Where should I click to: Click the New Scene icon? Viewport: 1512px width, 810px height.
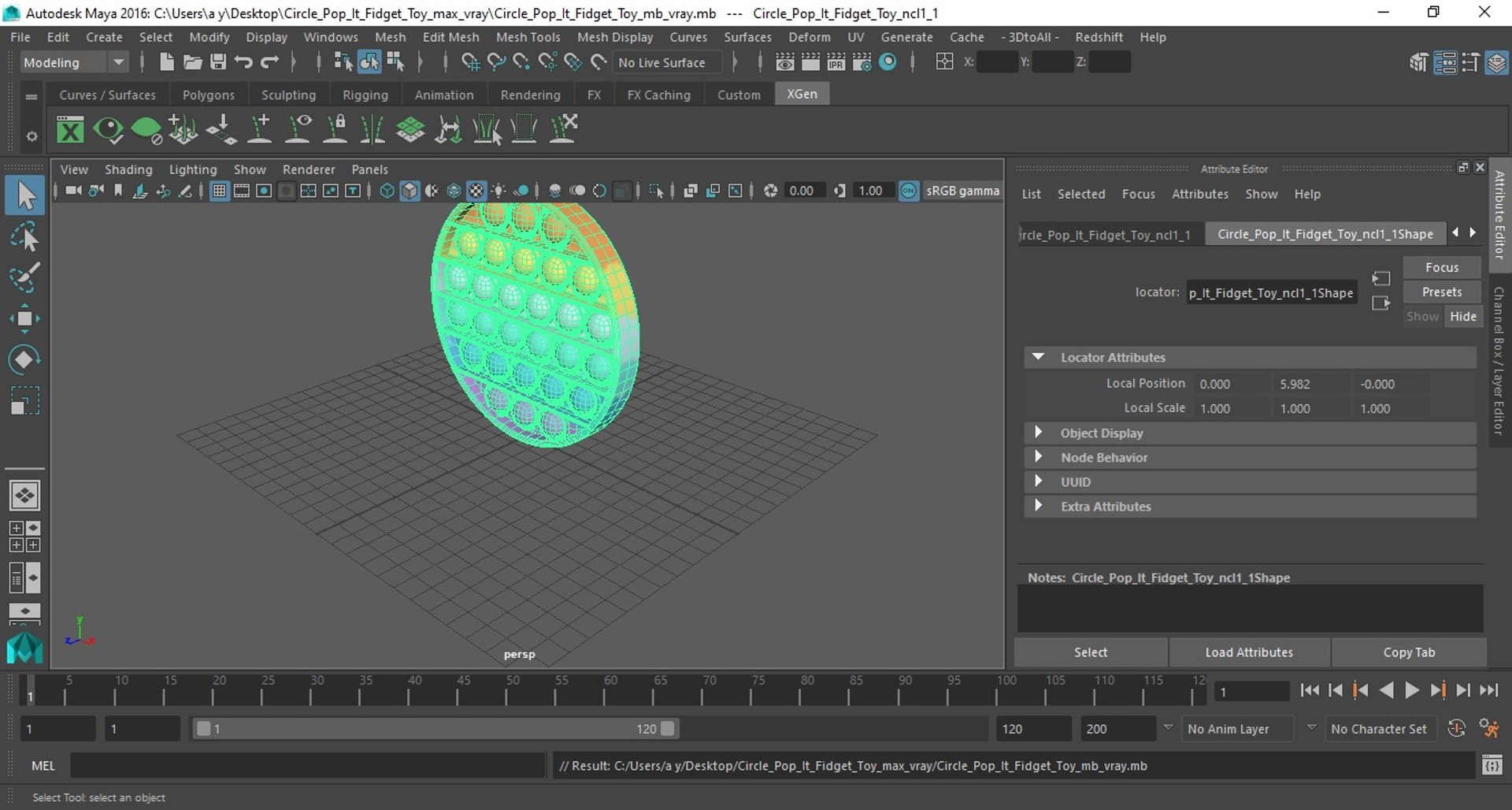166,61
